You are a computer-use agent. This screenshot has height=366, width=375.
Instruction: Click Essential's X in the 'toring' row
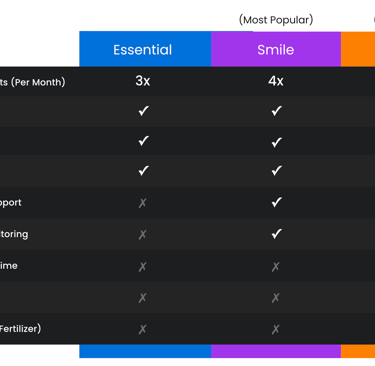(142, 235)
